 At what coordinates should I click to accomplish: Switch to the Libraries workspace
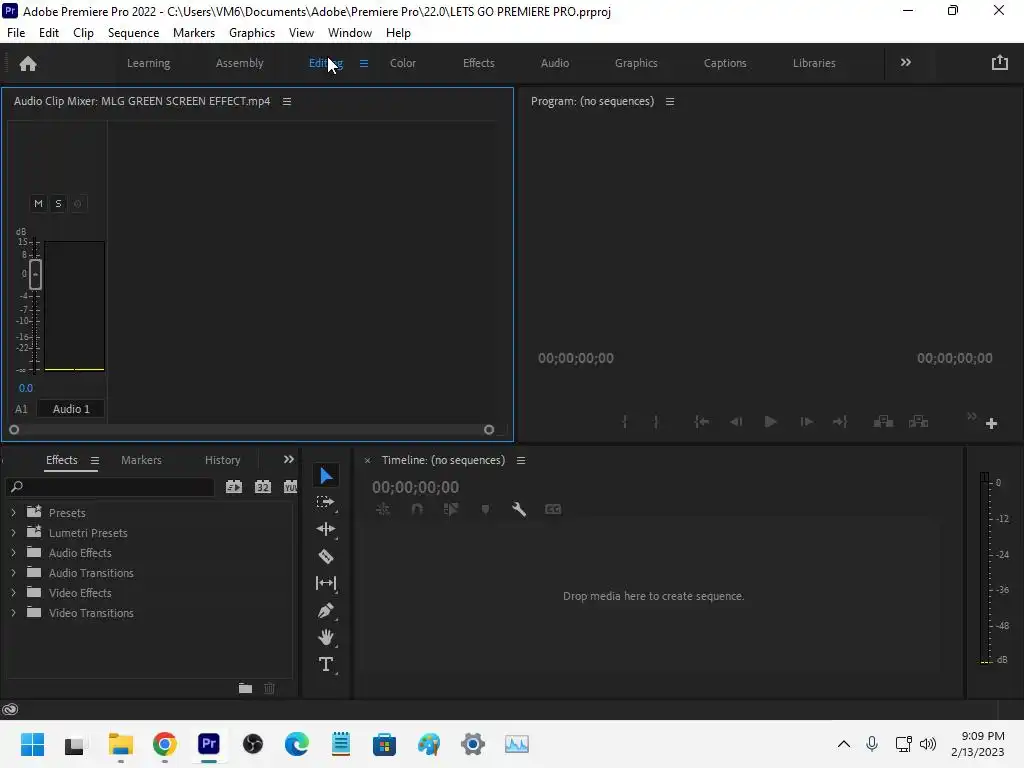coord(814,63)
